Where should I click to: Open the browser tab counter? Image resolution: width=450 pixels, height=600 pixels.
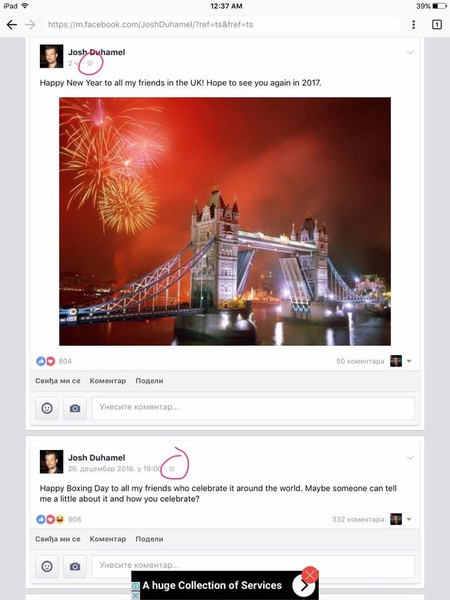[x=437, y=24]
